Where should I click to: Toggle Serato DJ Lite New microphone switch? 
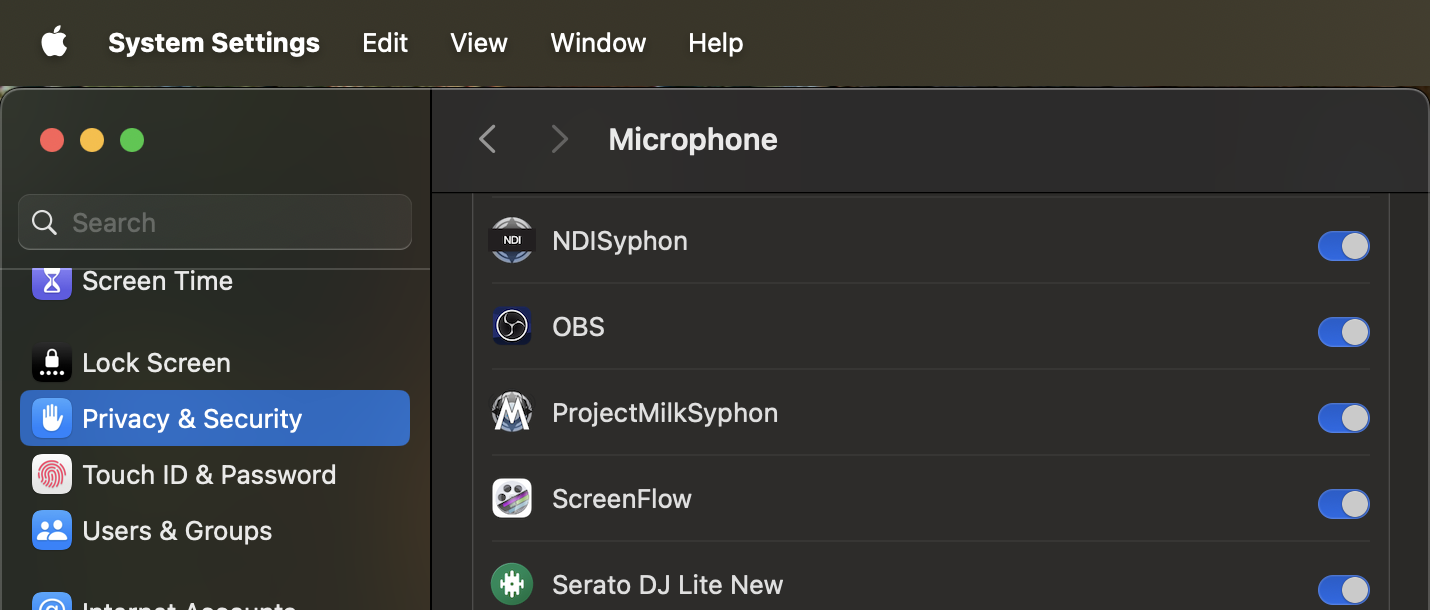pos(1343,590)
